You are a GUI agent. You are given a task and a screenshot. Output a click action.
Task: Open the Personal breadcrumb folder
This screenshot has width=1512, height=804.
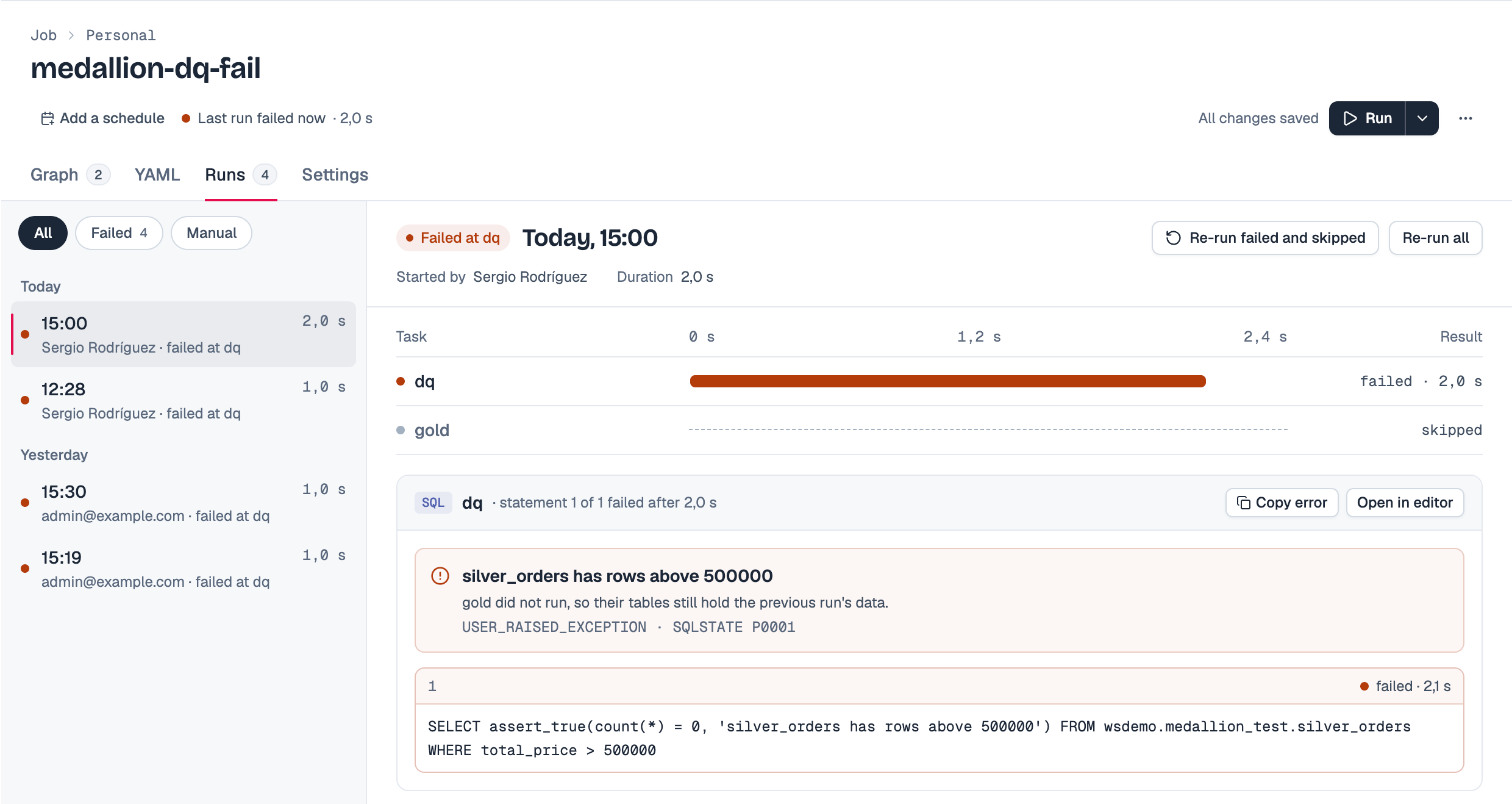[x=121, y=35]
